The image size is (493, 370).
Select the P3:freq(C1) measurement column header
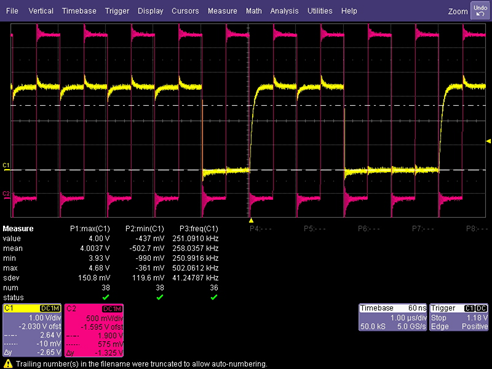coord(199,229)
